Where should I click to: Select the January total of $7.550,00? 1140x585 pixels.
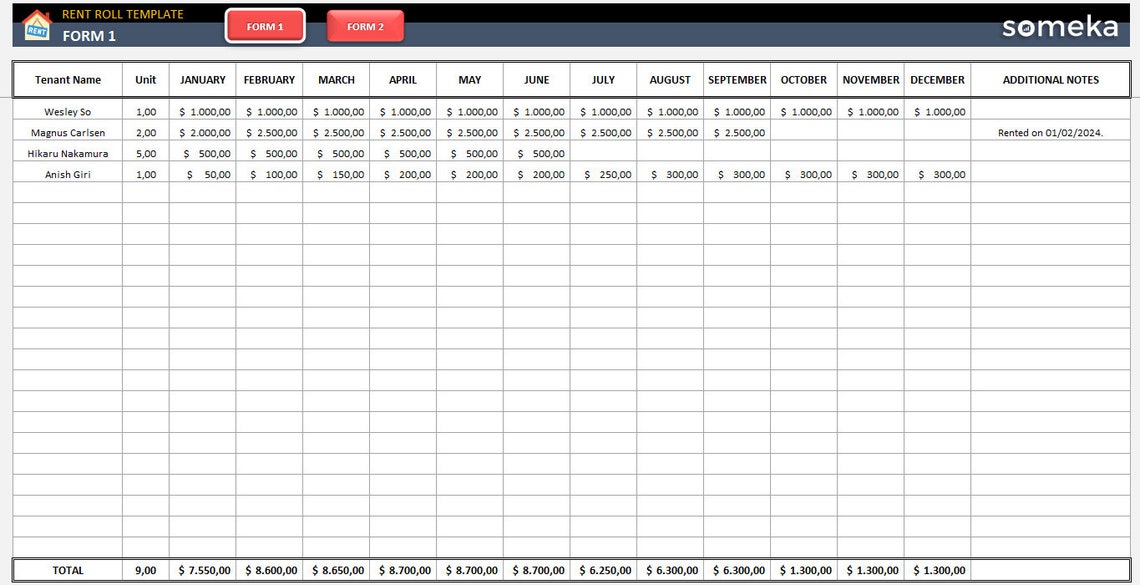pos(202,570)
